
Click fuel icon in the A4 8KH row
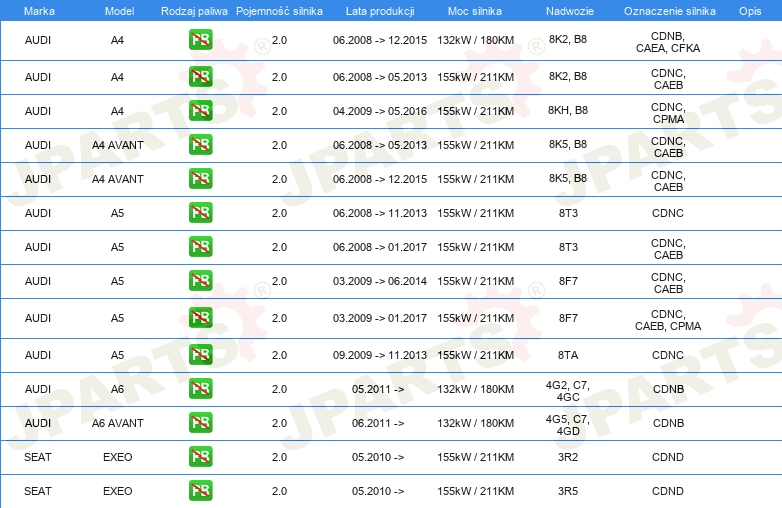tap(200, 111)
